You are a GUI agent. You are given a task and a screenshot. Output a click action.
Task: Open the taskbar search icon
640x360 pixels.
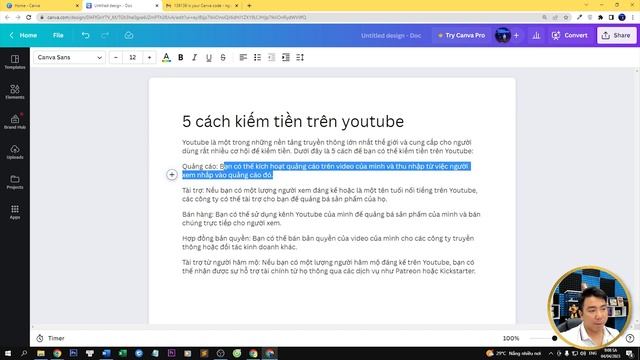tap(24, 353)
